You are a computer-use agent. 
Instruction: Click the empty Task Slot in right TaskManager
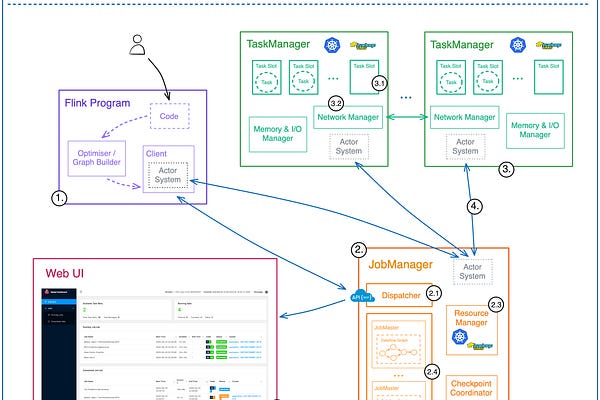[x=549, y=77]
